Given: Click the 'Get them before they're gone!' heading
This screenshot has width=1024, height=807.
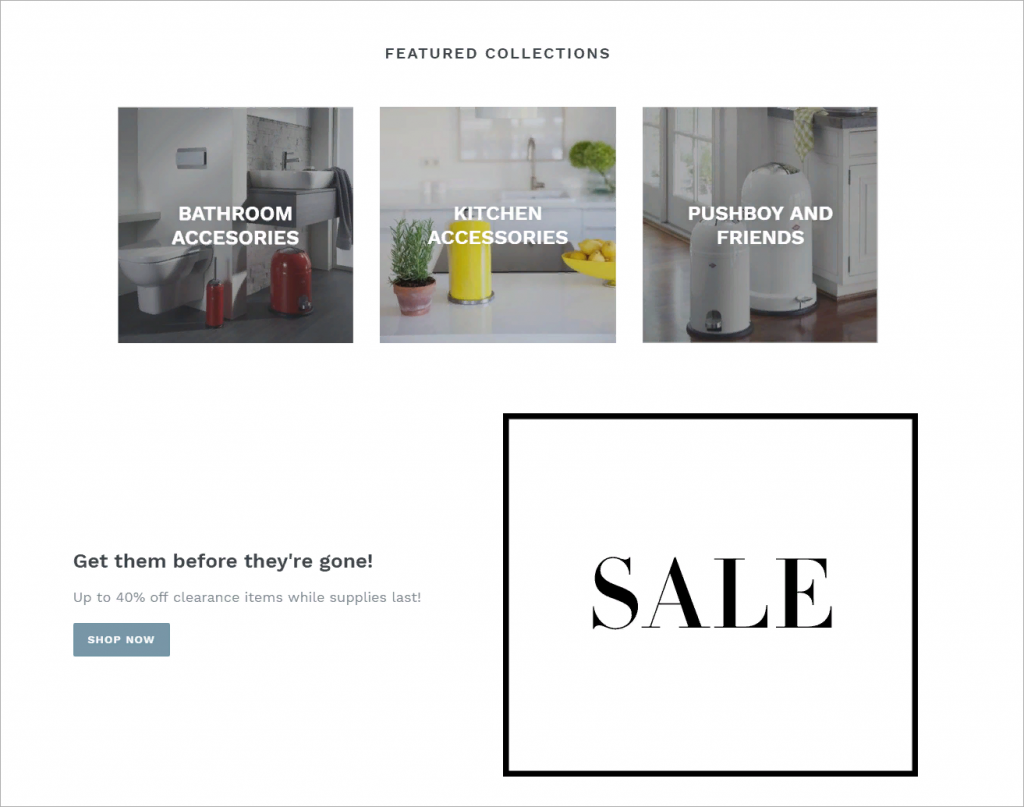Looking at the screenshot, I should coord(223,561).
